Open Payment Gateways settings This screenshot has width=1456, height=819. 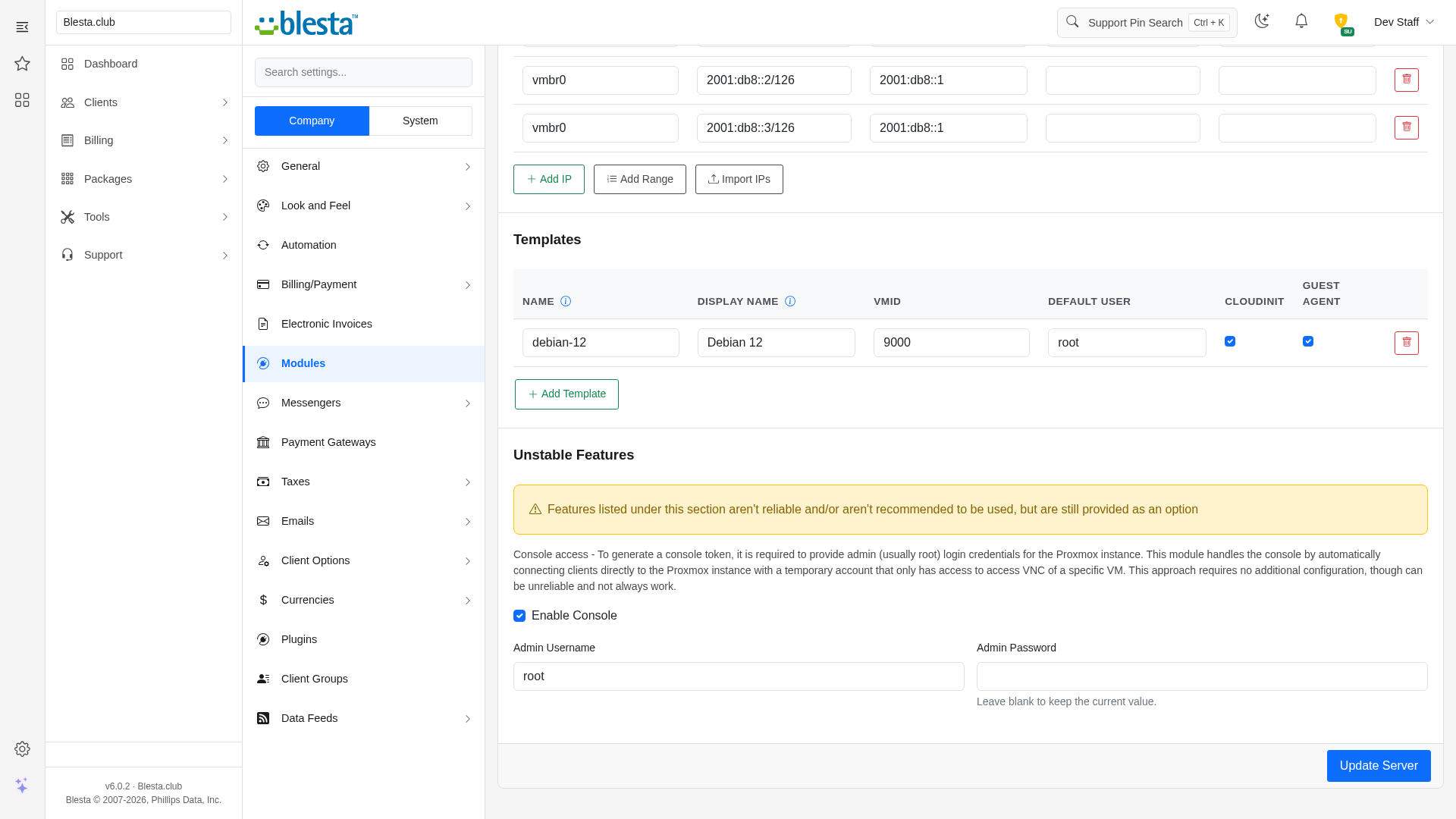(364, 442)
